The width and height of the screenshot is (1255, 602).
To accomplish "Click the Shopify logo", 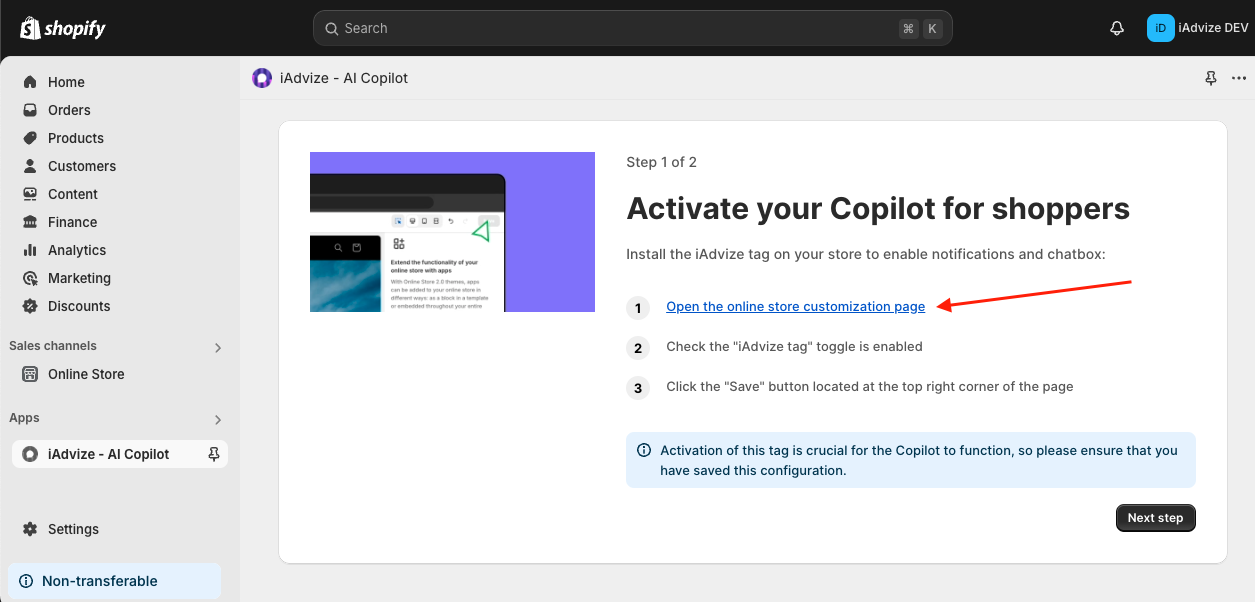I will (63, 28).
